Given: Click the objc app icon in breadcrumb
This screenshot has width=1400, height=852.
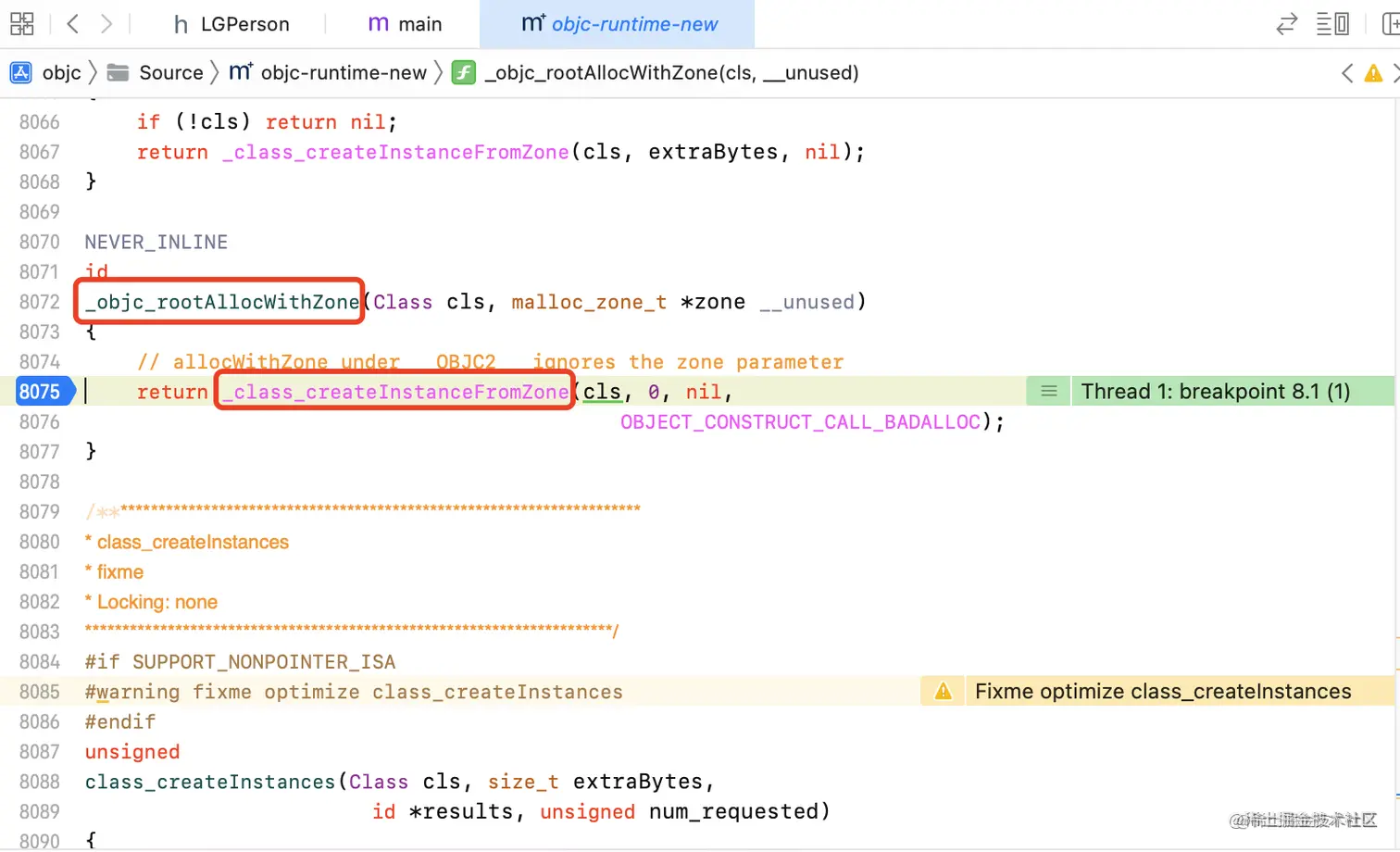Looking at the screenshot, I should coord(20,72).
